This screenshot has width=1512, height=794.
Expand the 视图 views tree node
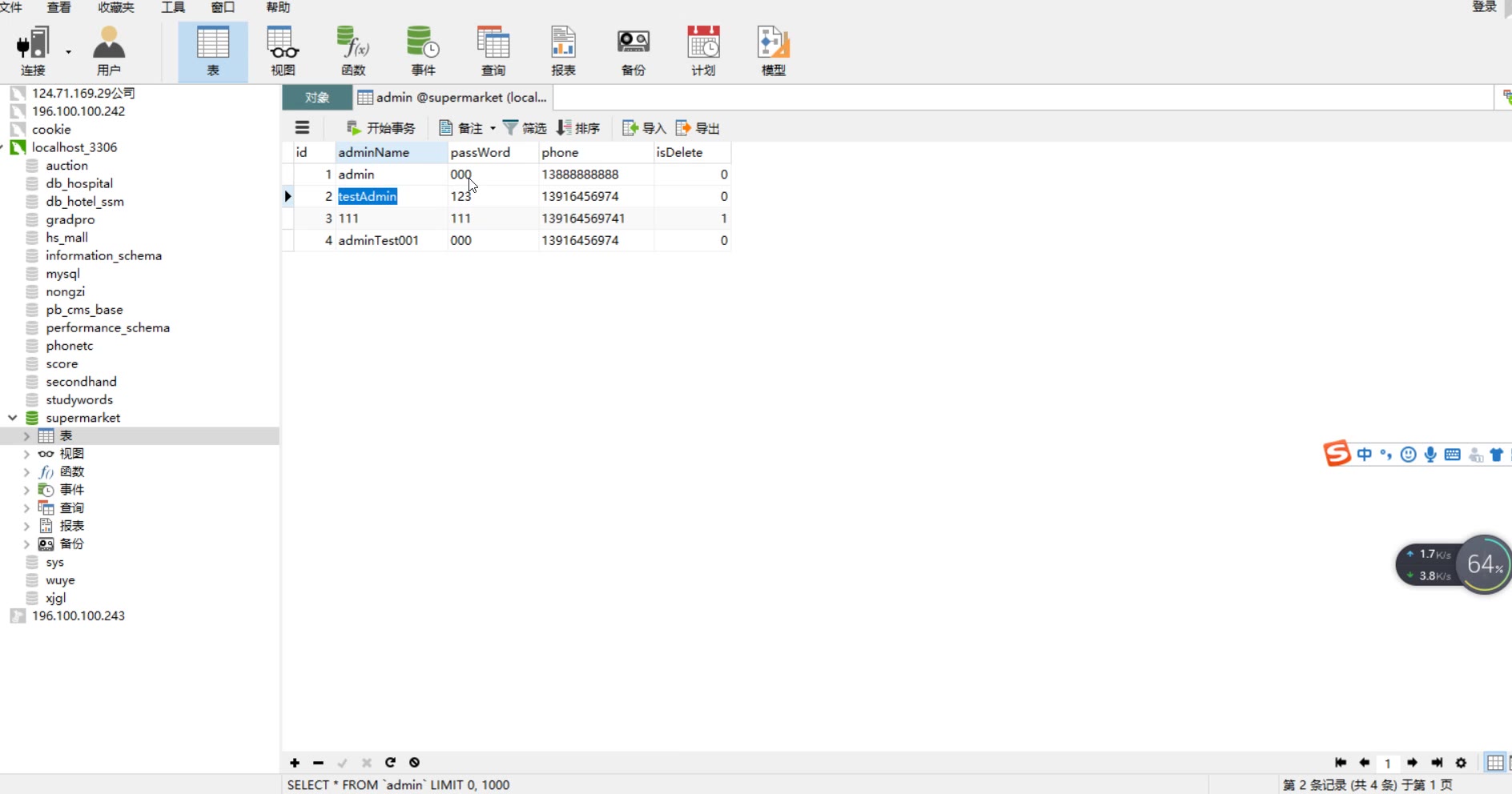pyautogui.click(x=26, y=454)
